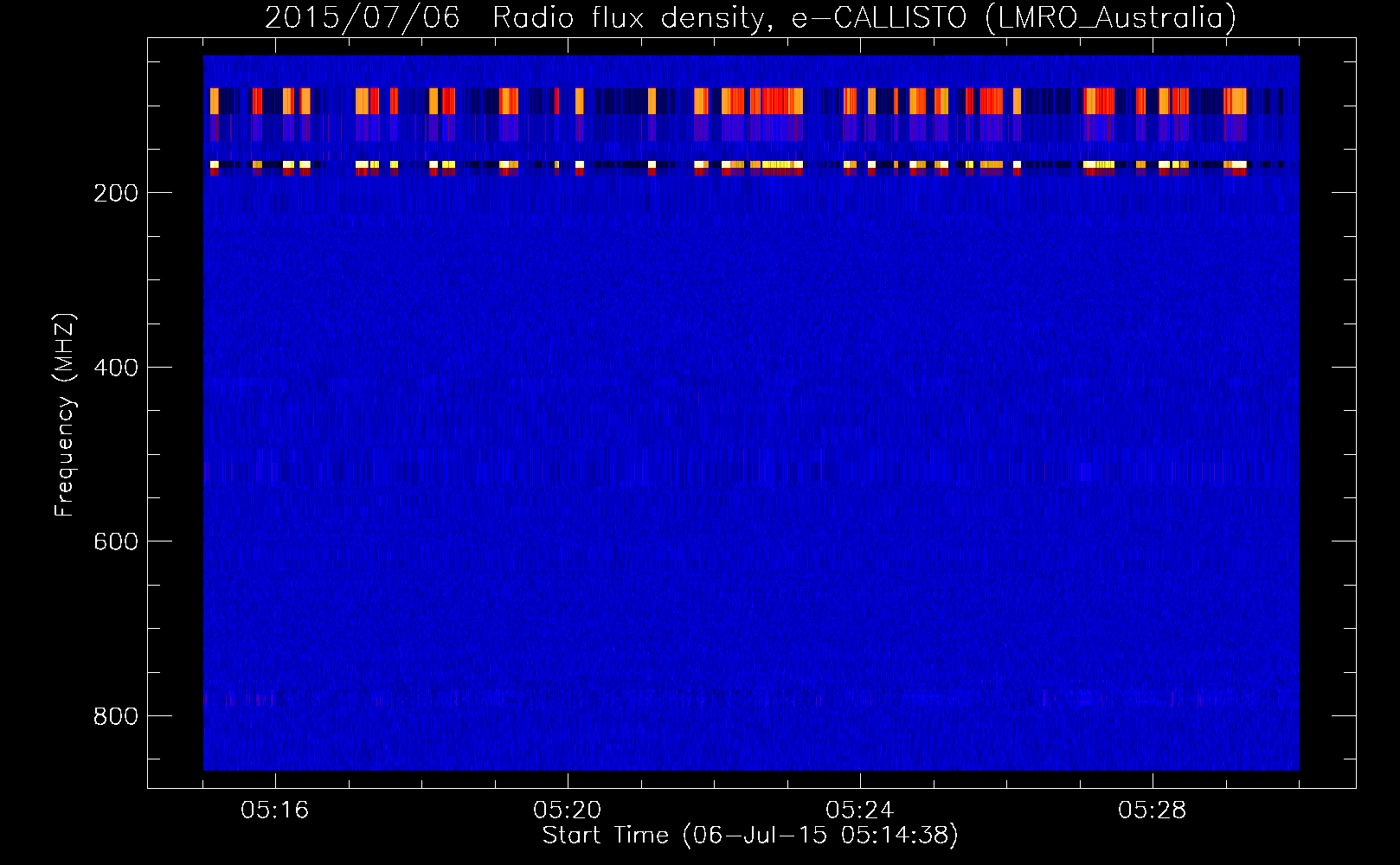The height and width of the screenshot is (865, 1400).
Task: Click the '200' frequency tick label
Action: coord(116,193)
